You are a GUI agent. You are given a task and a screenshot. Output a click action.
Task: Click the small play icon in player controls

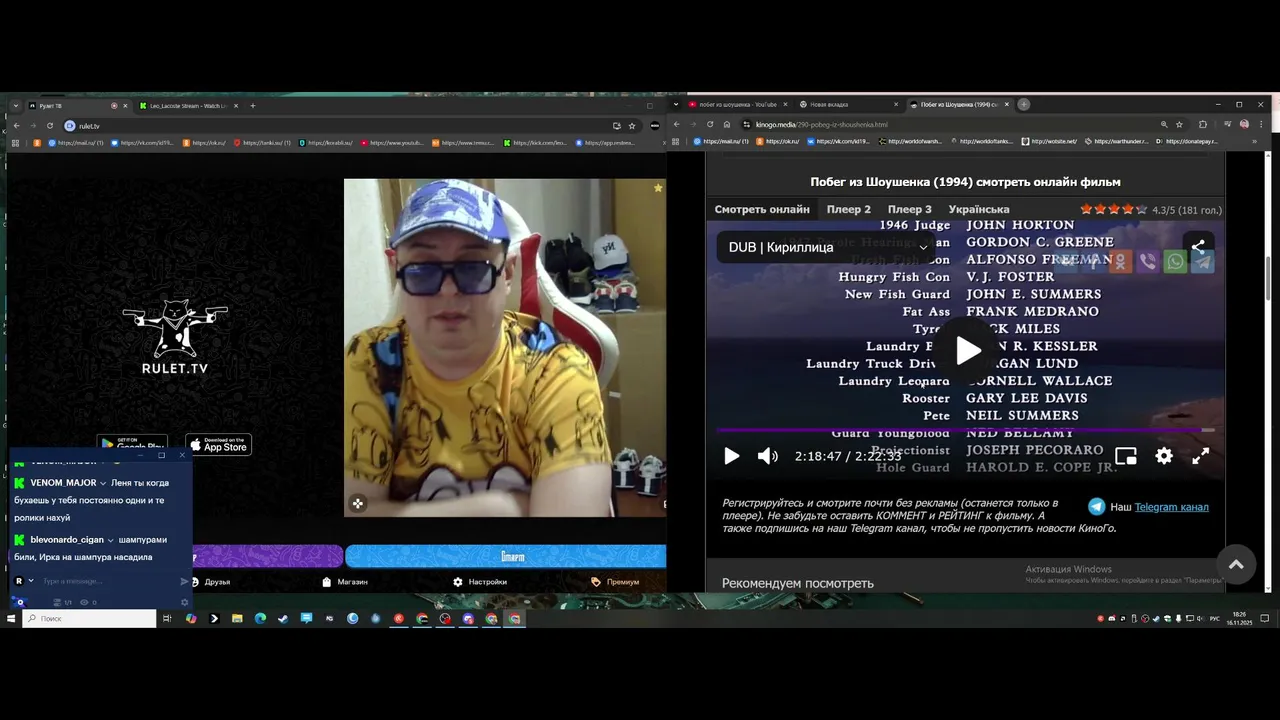click(731, 456)
